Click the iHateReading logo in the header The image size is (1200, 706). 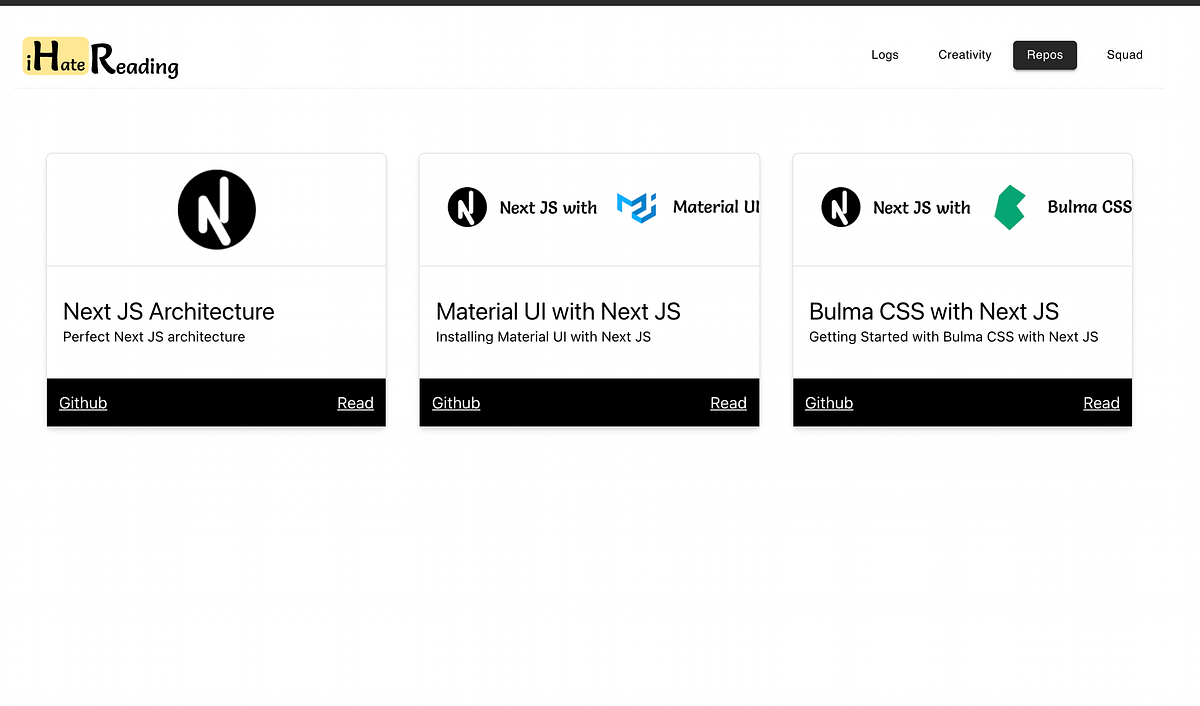(99, 58)
